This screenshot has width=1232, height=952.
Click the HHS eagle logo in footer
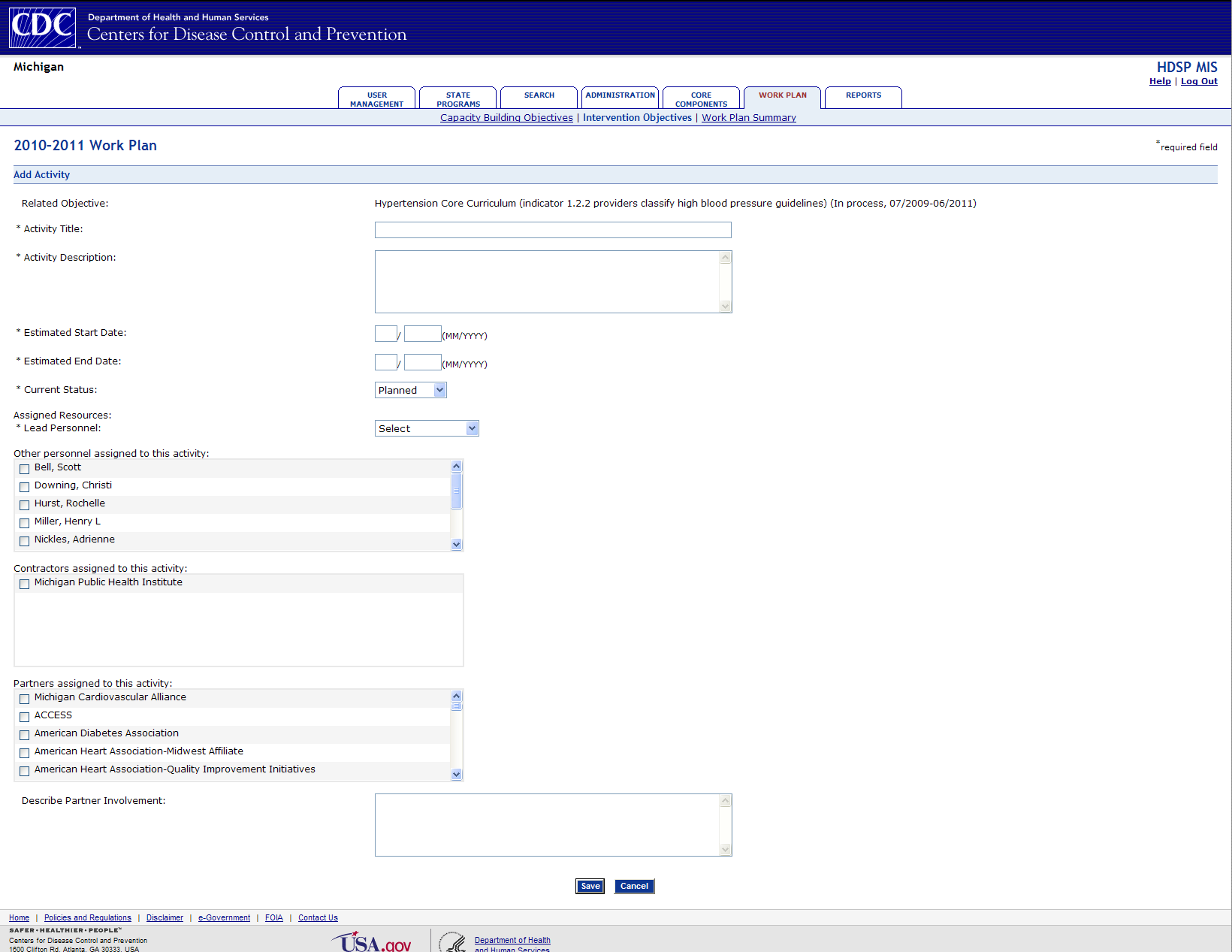[x=453, y=942]
